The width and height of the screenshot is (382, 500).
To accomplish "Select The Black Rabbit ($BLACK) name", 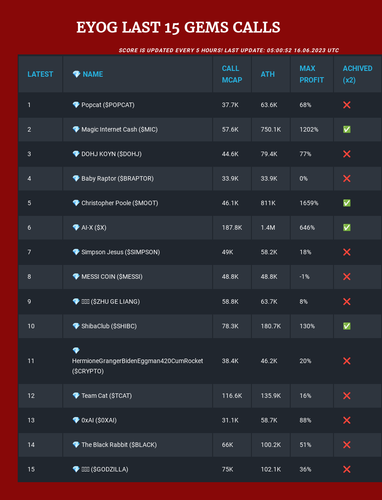I will (x=119, y=445).
